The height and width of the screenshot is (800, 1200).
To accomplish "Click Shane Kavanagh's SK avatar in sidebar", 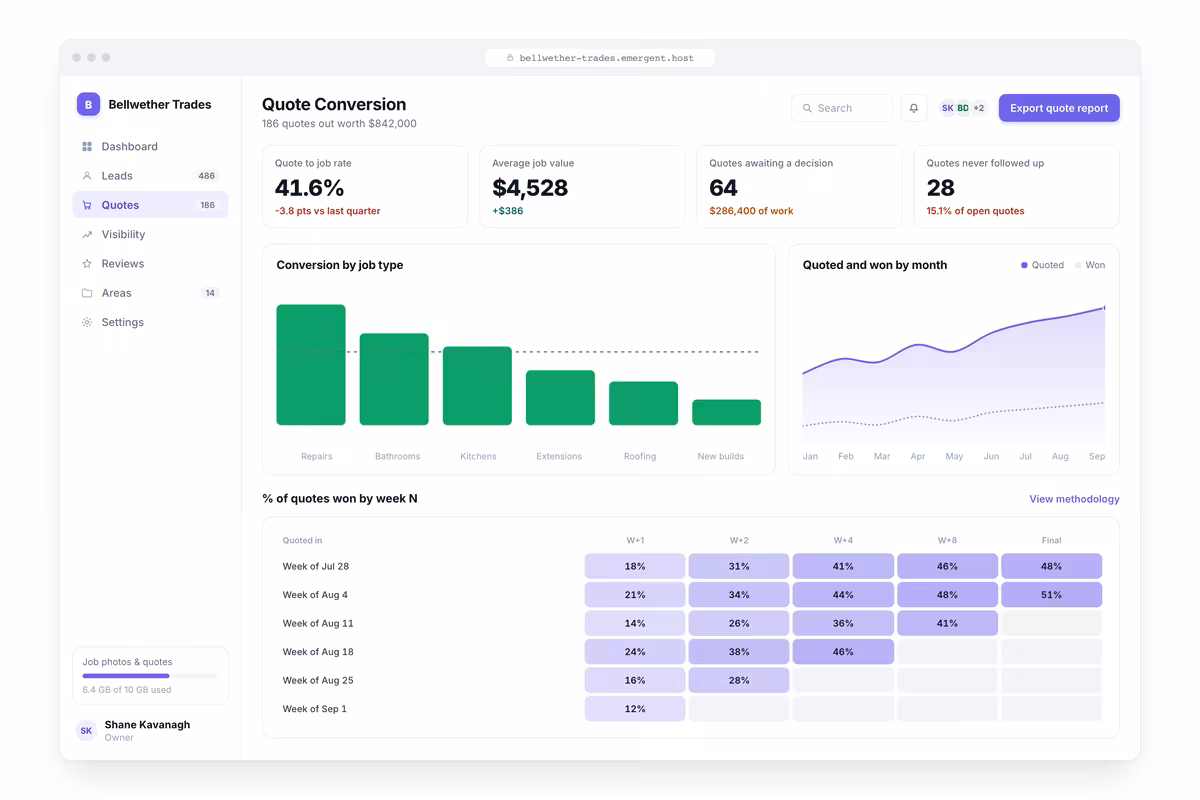I will 86,731.
